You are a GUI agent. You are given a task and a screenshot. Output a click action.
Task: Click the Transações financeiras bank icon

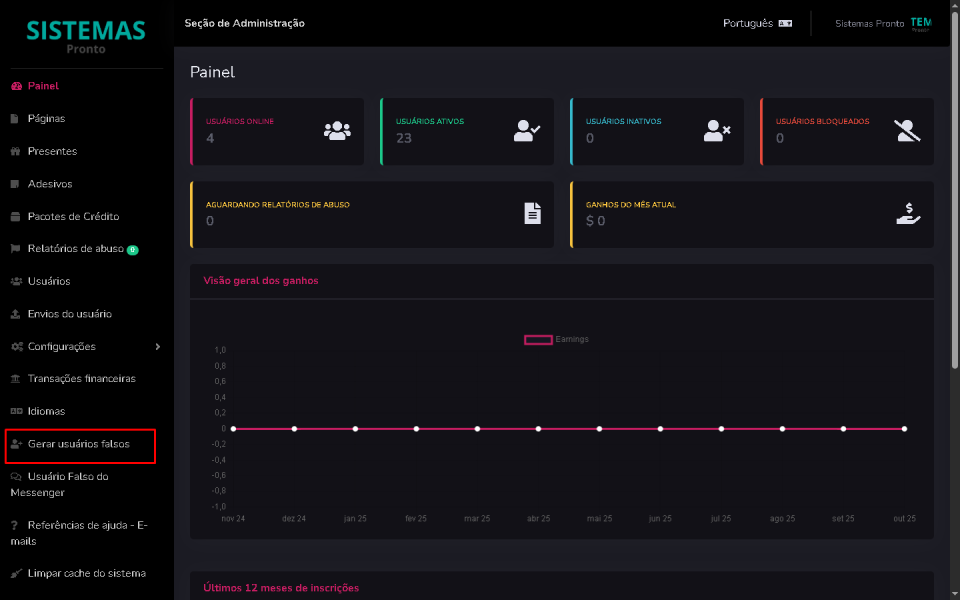(18, 378)
